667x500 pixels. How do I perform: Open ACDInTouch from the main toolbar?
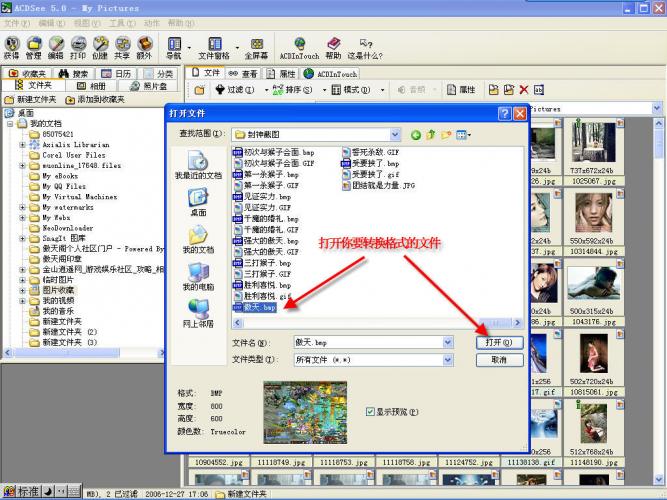tap(300, 47)
